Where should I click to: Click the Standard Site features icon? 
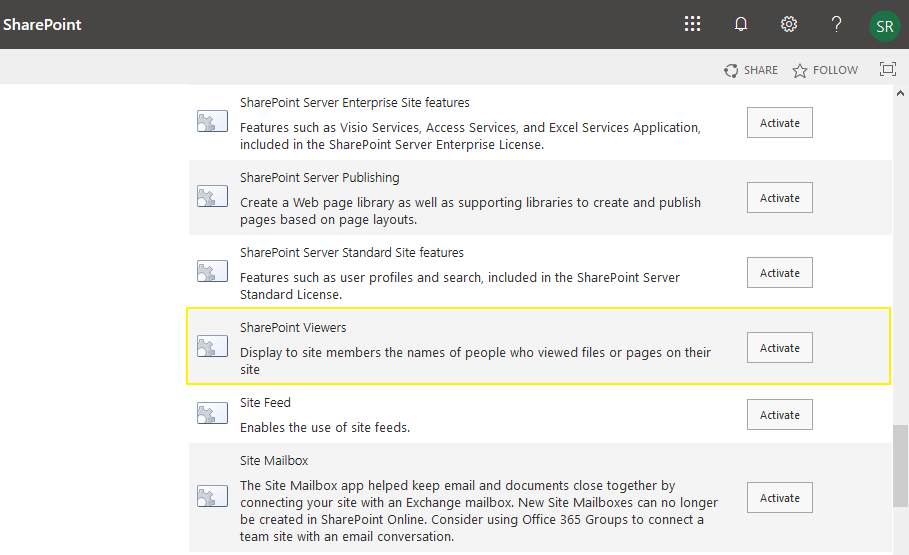(x=212, y=272)
